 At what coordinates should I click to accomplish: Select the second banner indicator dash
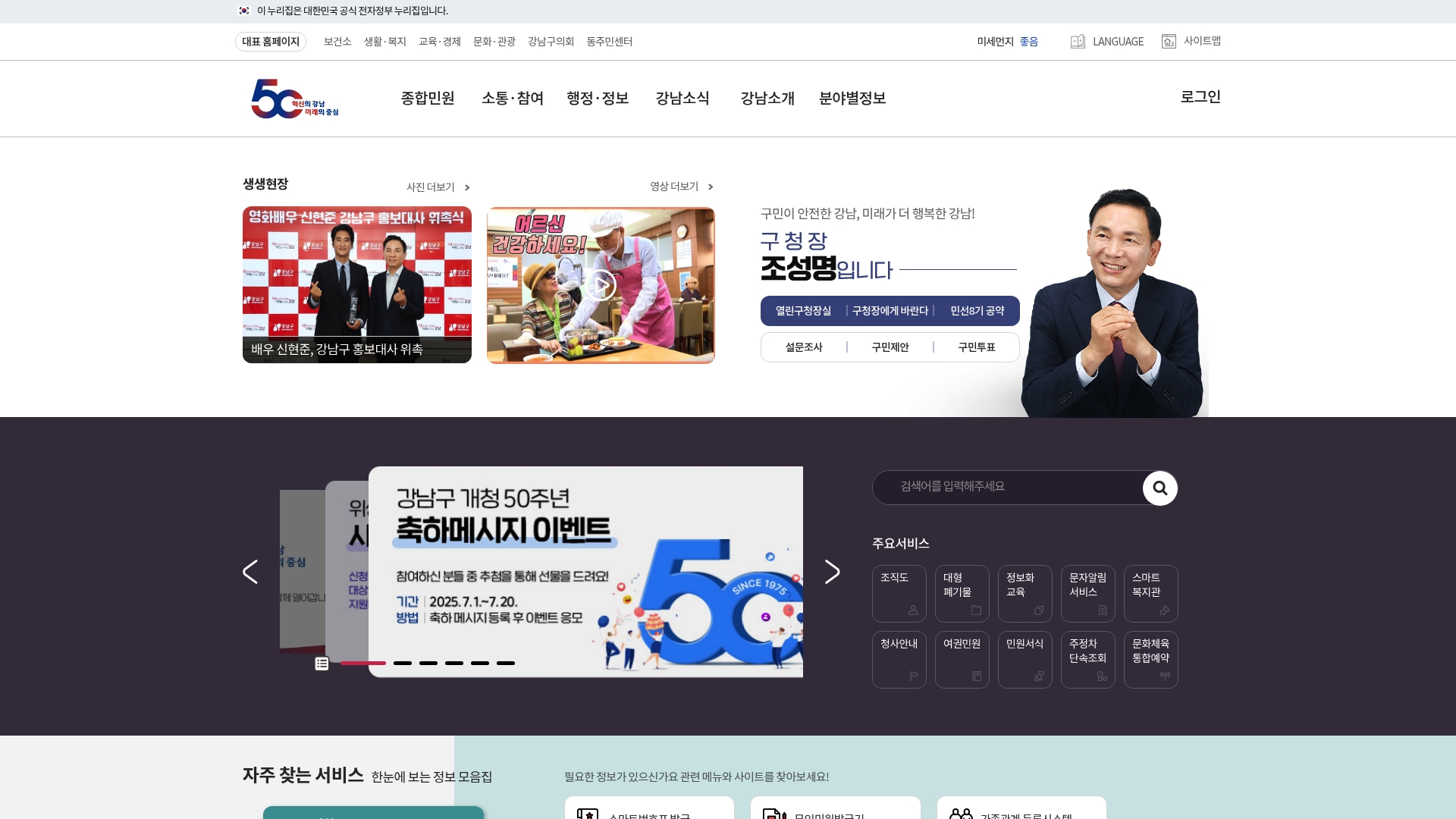click(403, 664)
